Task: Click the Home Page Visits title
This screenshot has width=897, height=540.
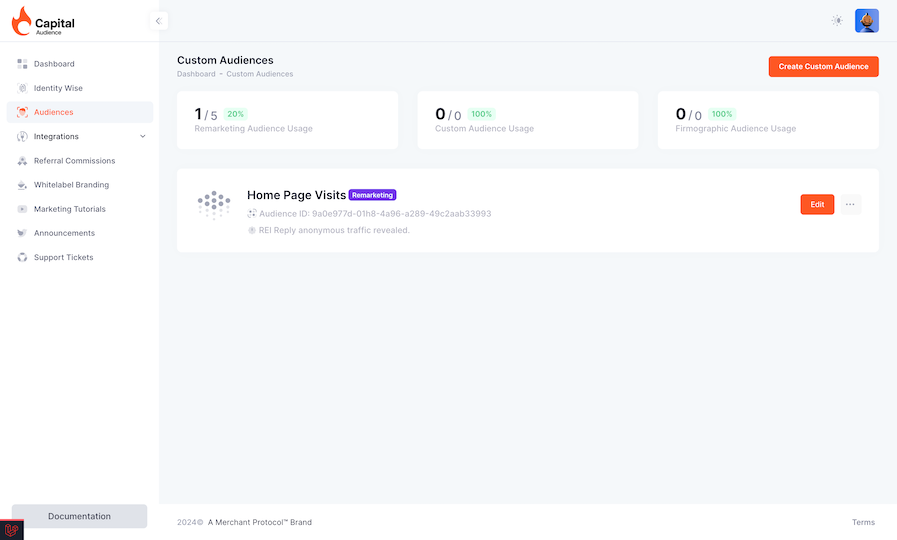Action: coord(296,195)
